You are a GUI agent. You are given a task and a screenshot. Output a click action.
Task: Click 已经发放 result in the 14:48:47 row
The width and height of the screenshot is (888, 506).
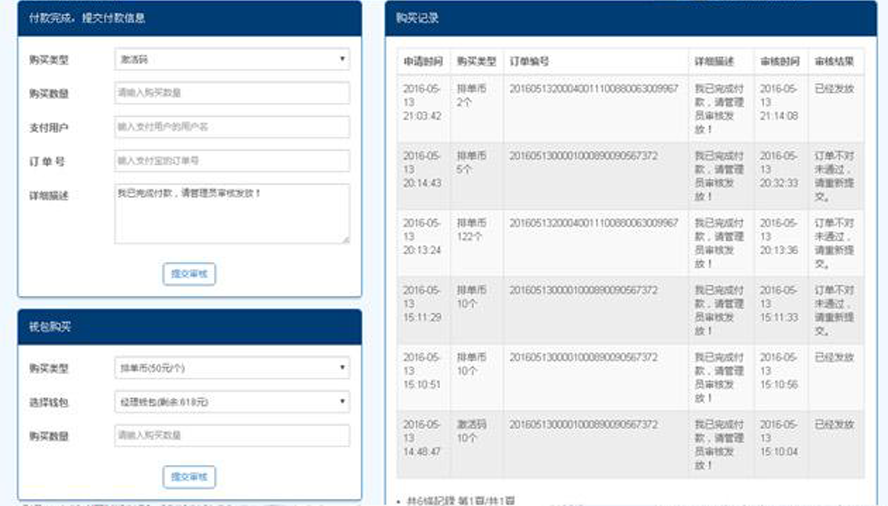pos(834,424)
